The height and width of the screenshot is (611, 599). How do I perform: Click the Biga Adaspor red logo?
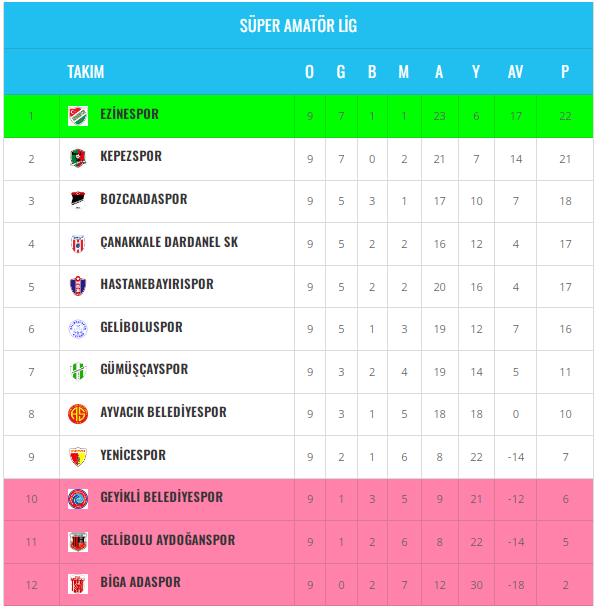[78, 584]
